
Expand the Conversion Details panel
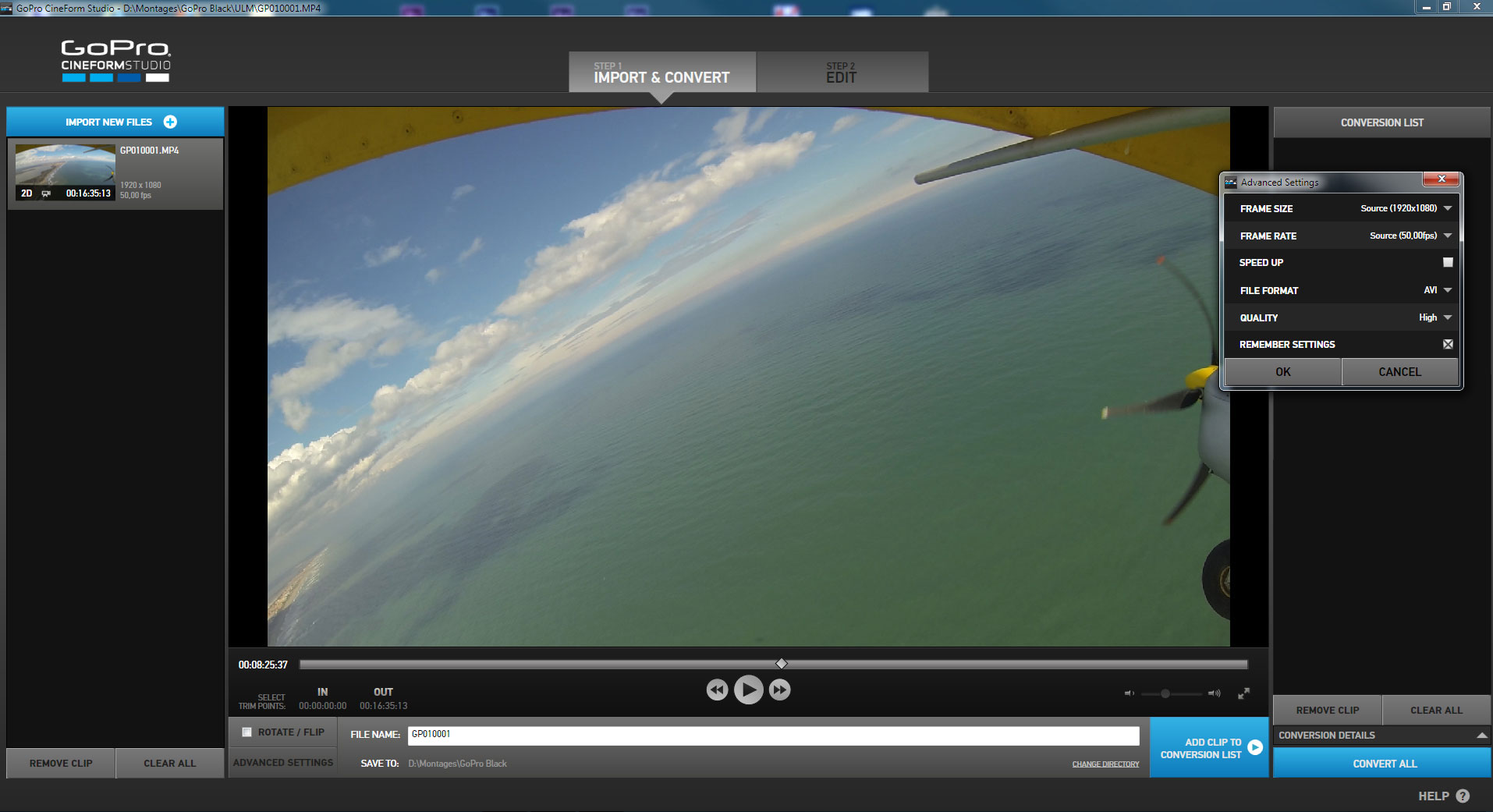(x=1481, y=735)
